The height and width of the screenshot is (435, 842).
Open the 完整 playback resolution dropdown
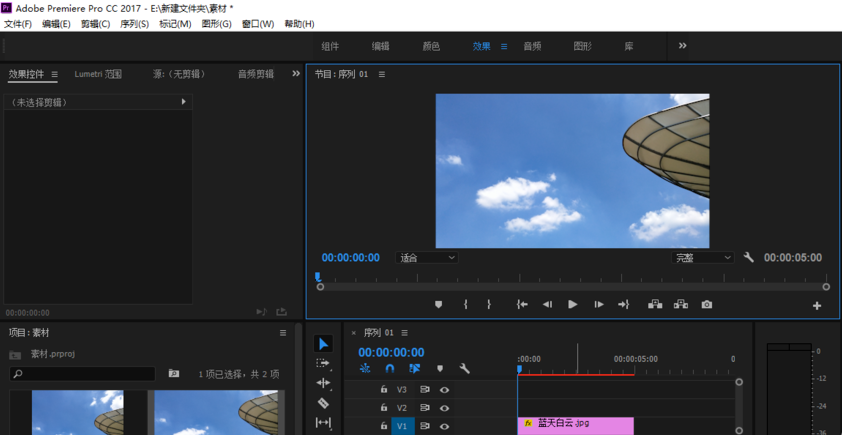coord(703,258)
